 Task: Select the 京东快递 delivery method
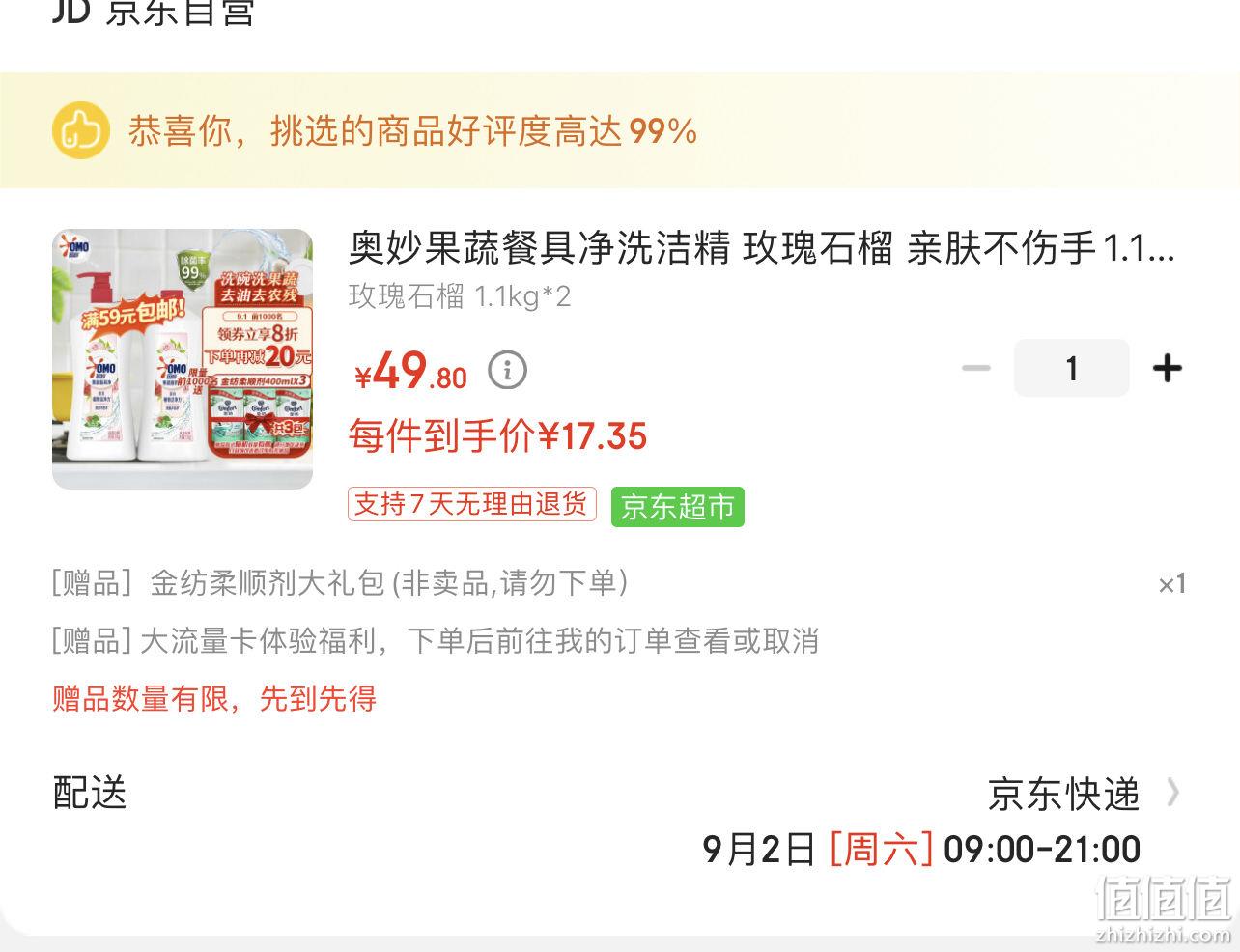(x=1064, y=794)
